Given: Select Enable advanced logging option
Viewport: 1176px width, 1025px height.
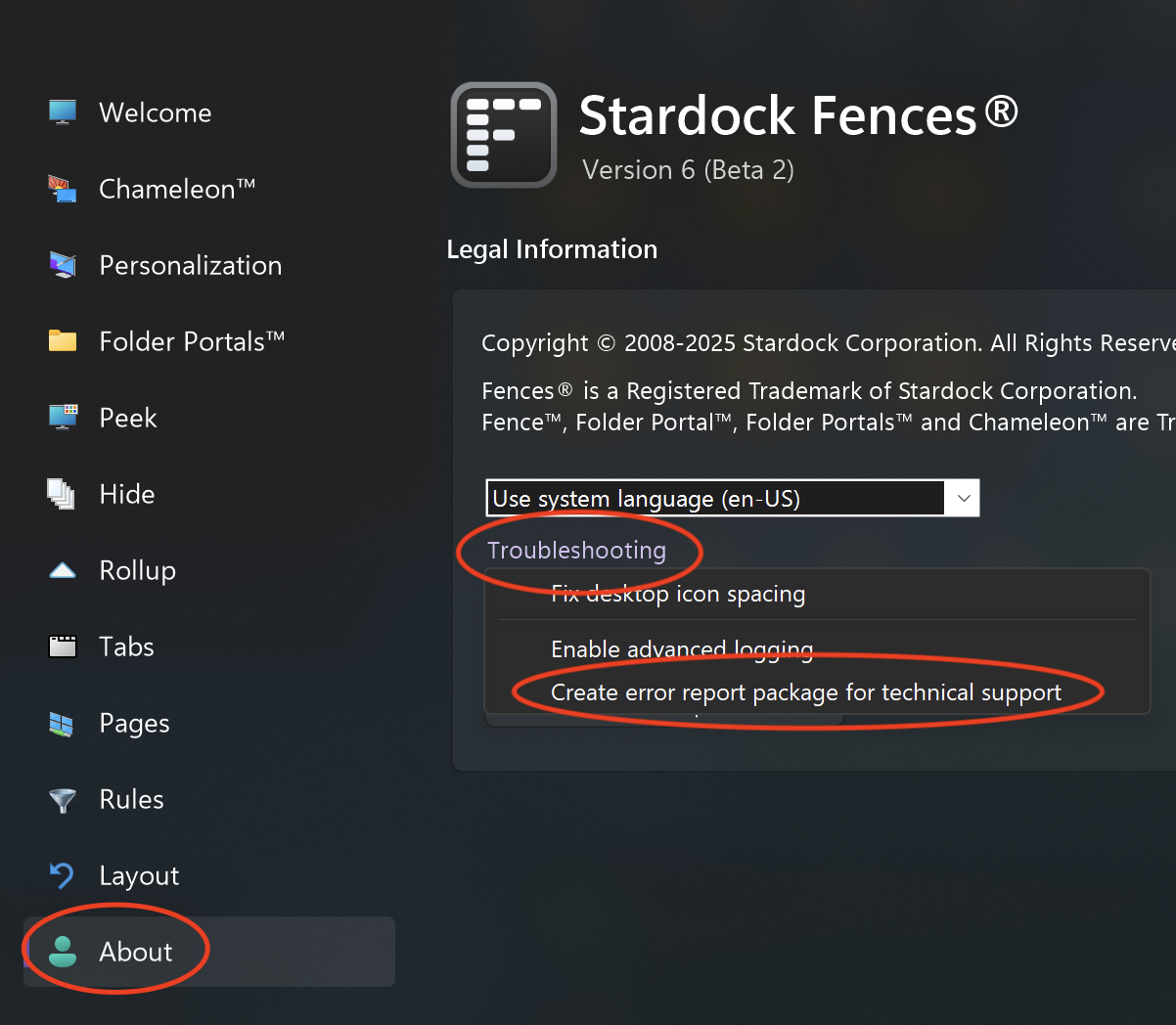Looking at the screenshot, I should [x=682, y=649].
